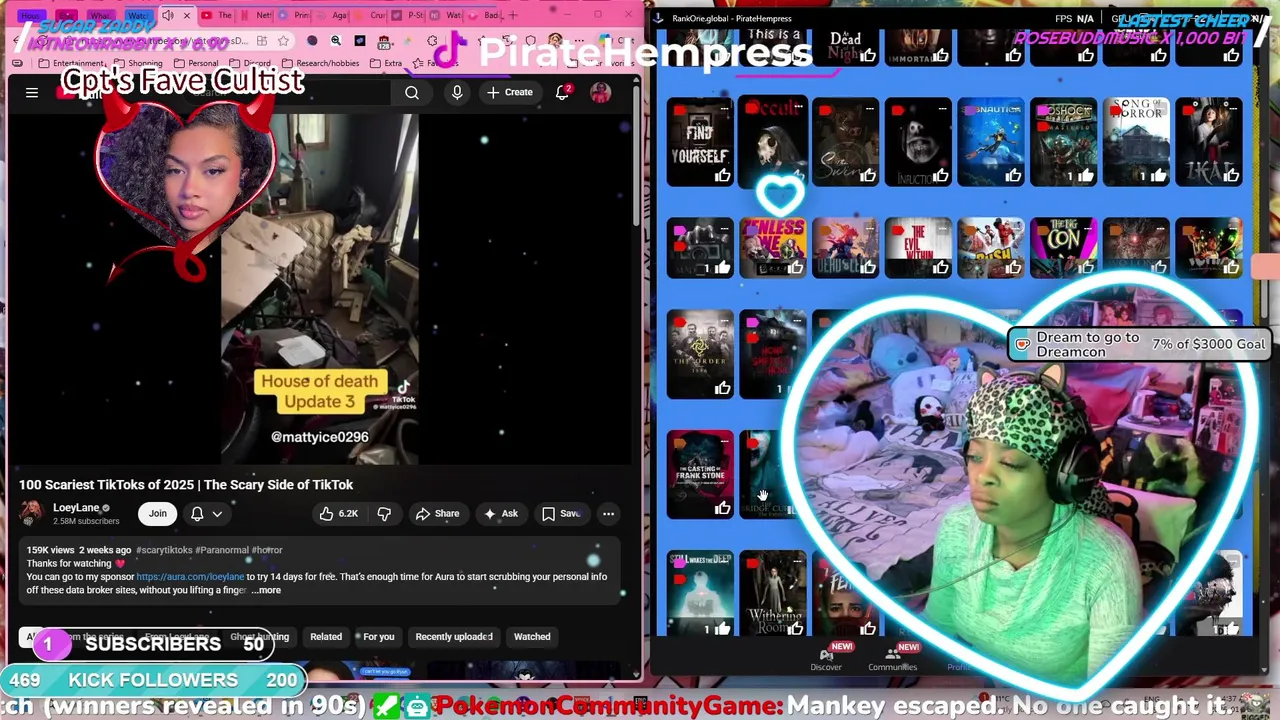Select the Recently uploaded filter chip
Screen dimensions: 1280x720
[454, 637]
